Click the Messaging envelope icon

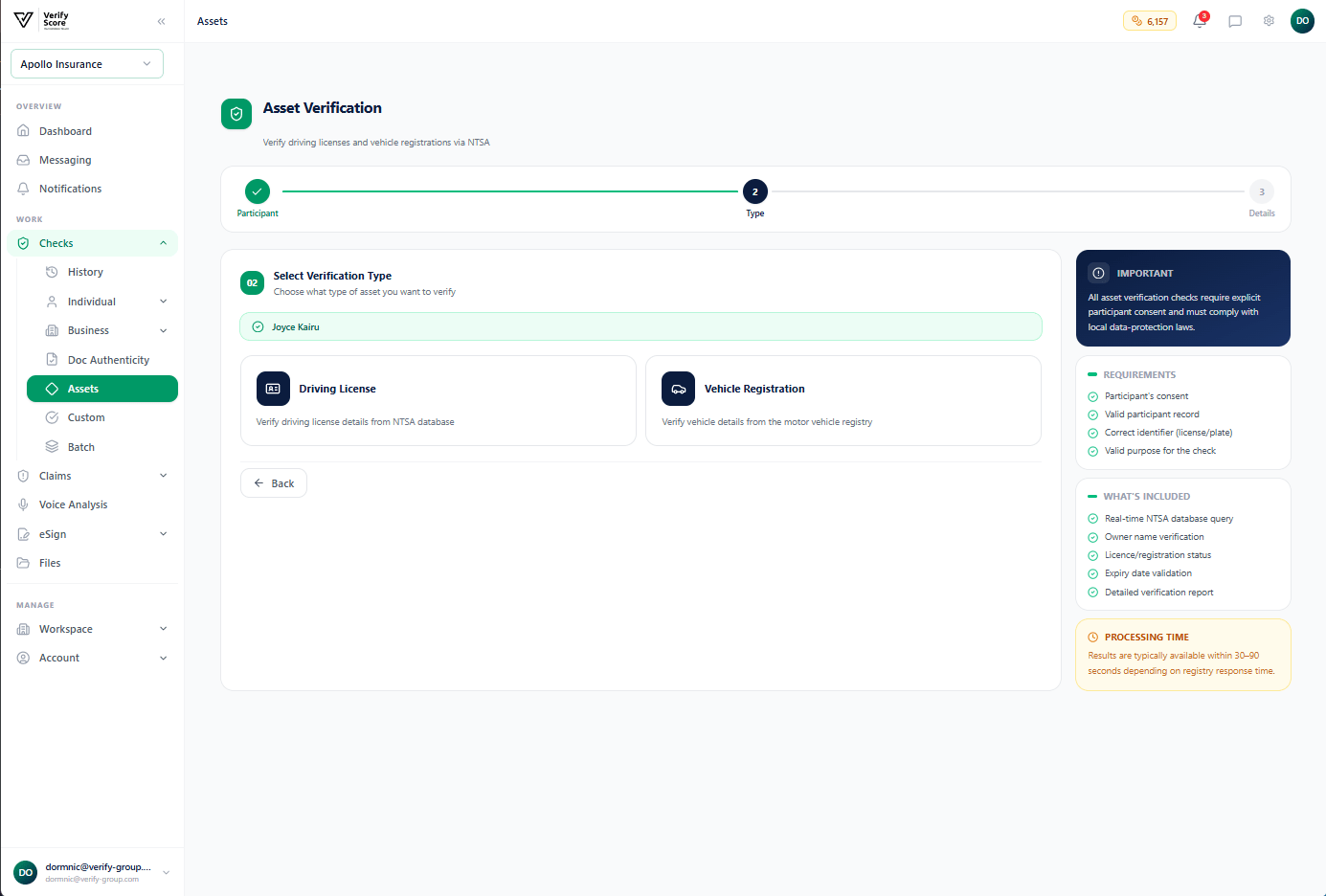(23, 160)
